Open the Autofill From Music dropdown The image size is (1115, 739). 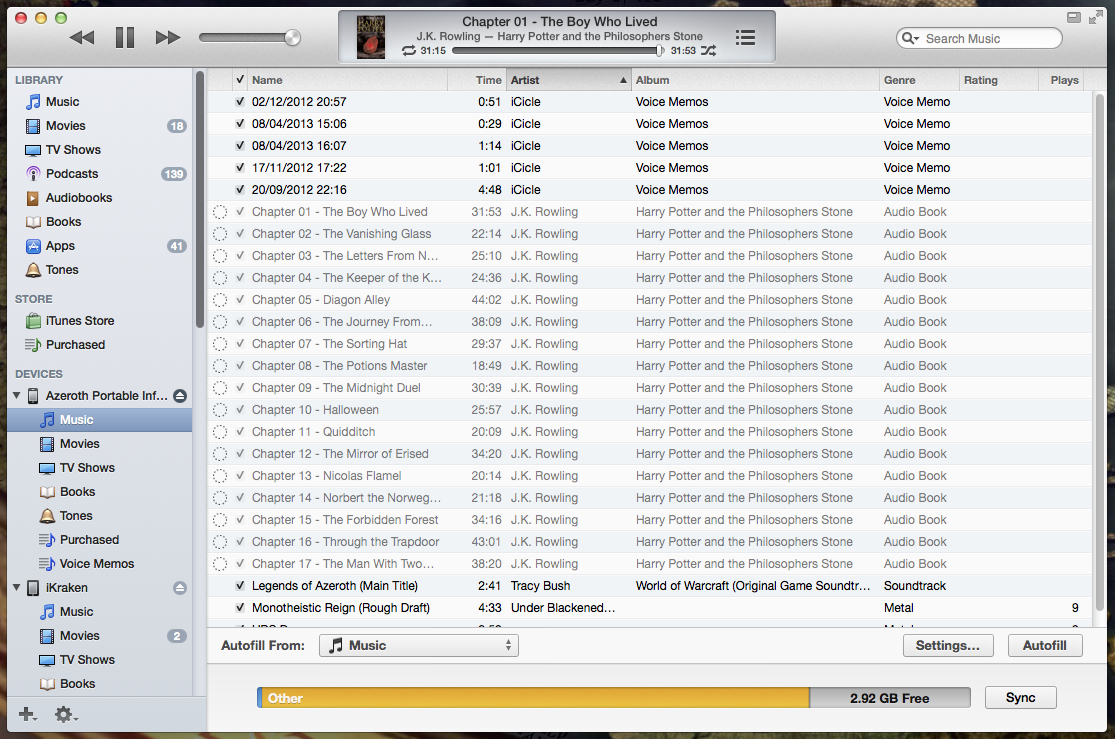(x=418, y=646)
